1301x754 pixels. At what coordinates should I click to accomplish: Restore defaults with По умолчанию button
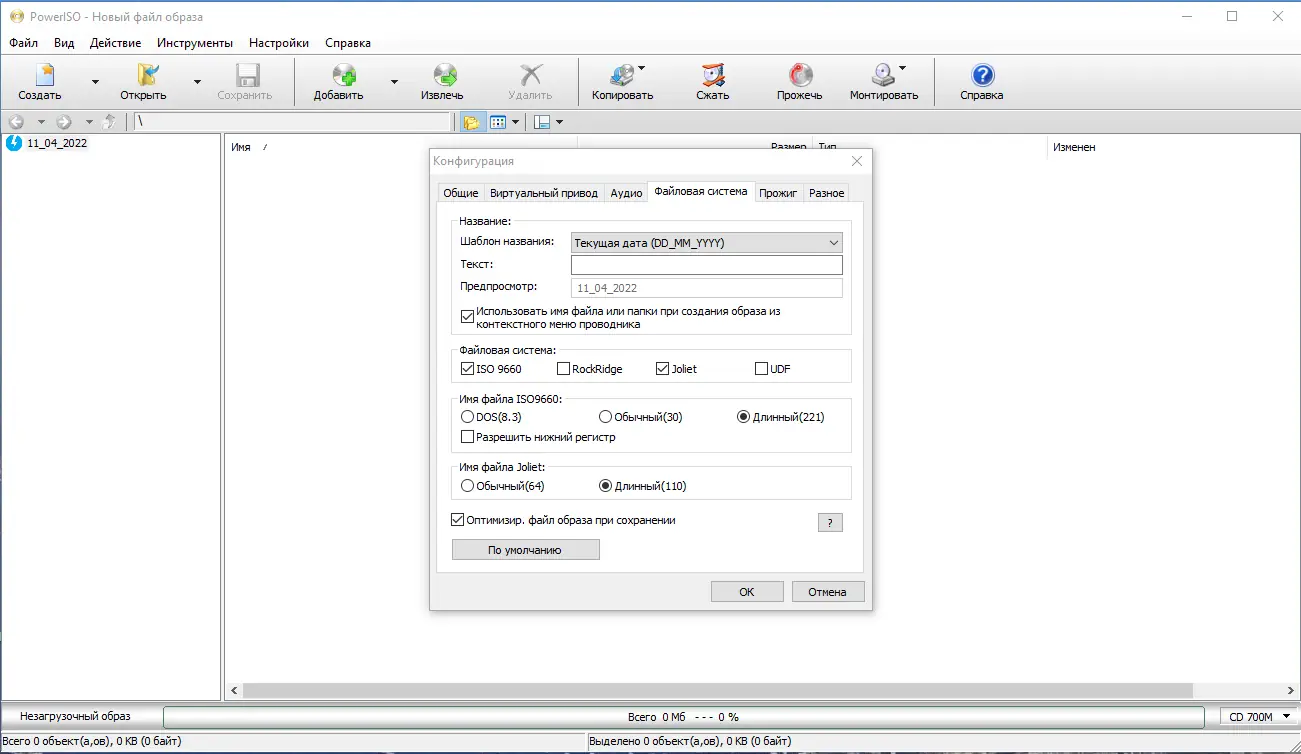[525, 550]
